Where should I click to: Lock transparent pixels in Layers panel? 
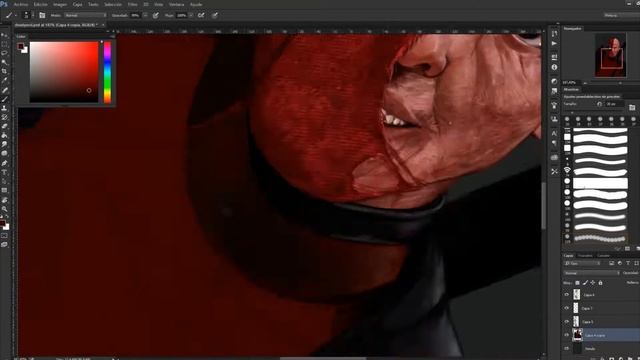coord(577,282)
